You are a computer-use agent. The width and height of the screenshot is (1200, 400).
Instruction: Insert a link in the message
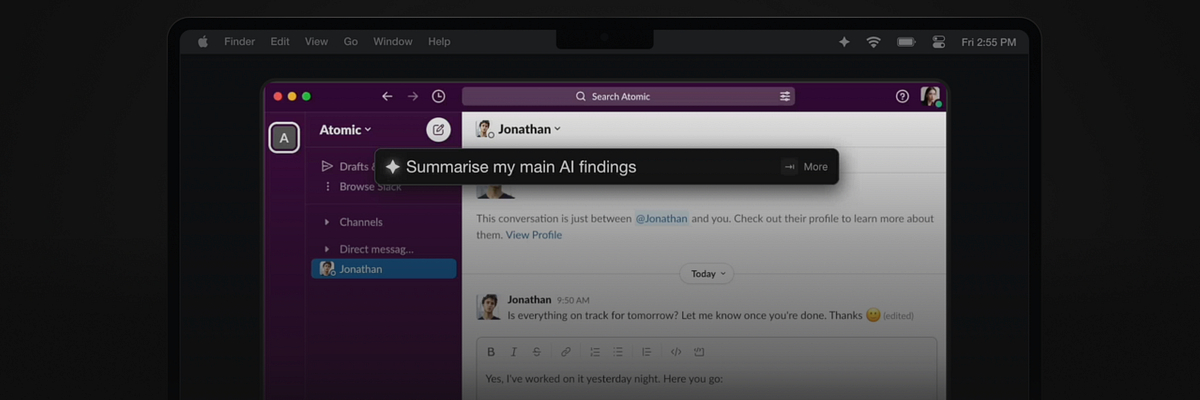(566, 352)
